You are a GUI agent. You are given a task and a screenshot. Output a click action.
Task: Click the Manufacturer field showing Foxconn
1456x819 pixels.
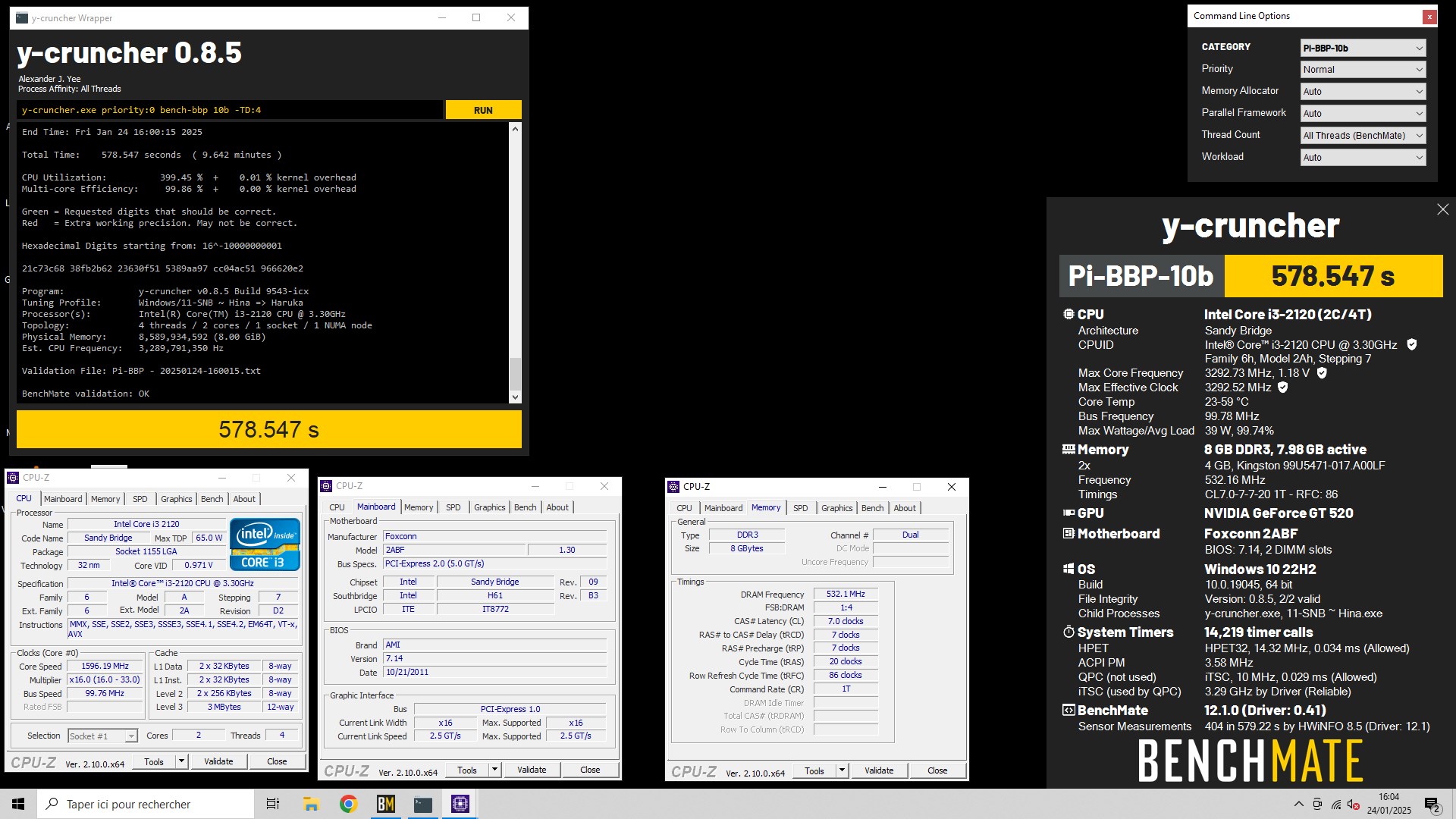tap(494, 536)
